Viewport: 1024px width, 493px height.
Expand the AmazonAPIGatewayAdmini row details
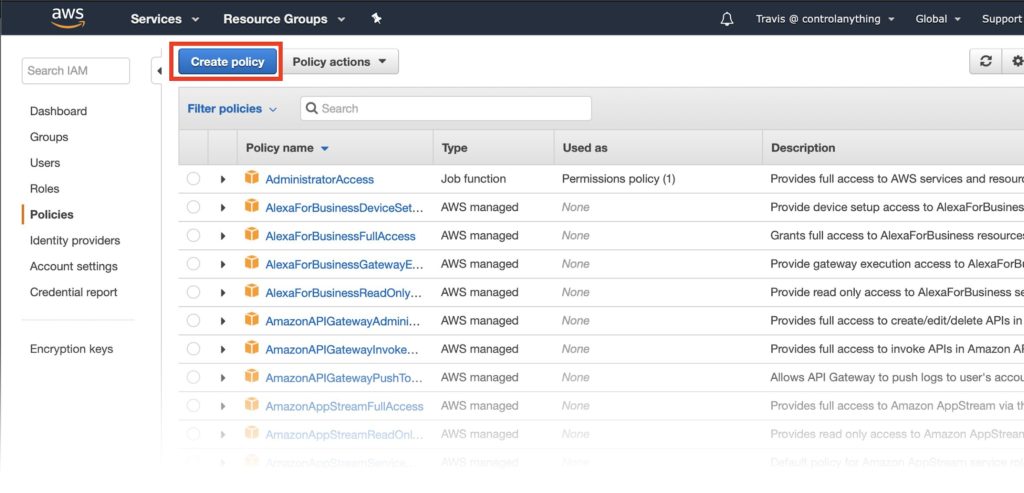point(223,321)
